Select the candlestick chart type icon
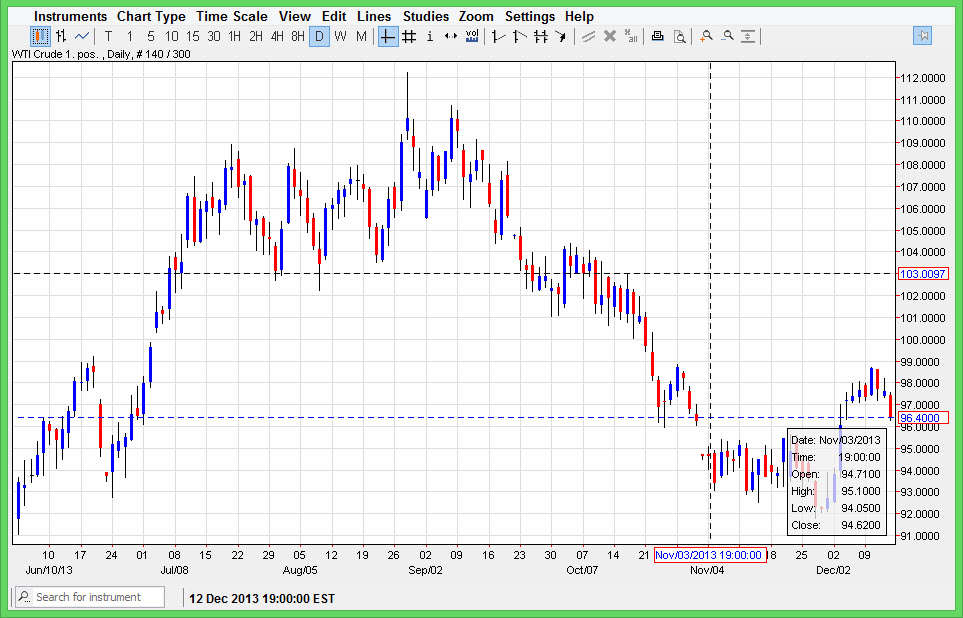 coord(40,37)
